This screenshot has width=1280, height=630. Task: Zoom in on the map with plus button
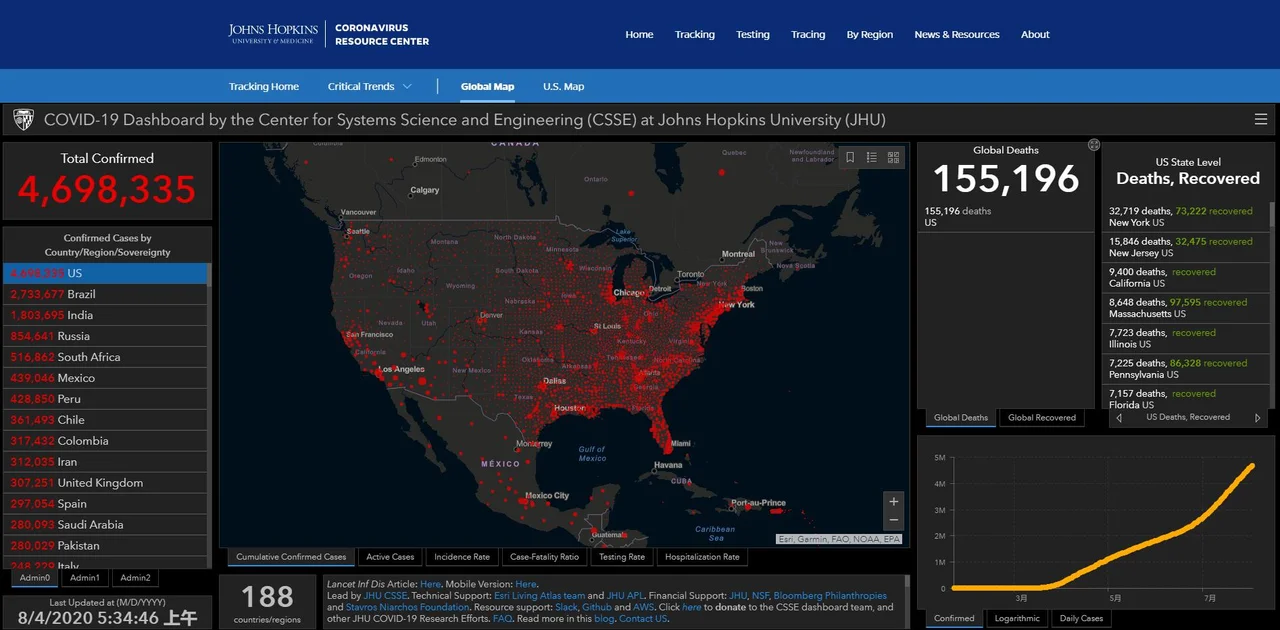pyautogui.click(x=894, y=501)
